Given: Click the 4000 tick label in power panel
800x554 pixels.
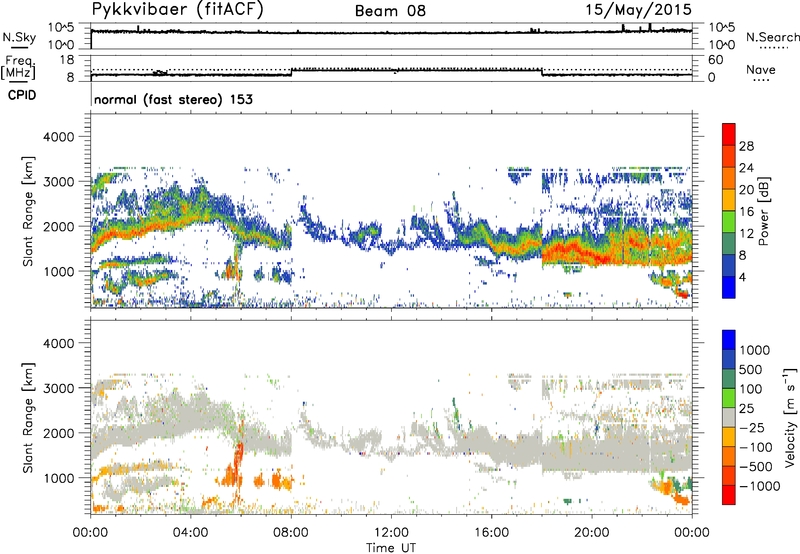Looking at the screenshot, I should pos(58,136).
